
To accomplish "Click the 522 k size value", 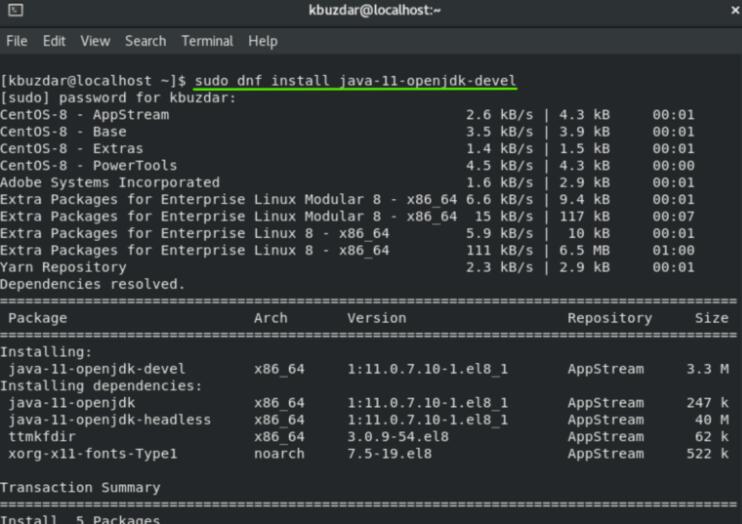I will pos(708,453).
